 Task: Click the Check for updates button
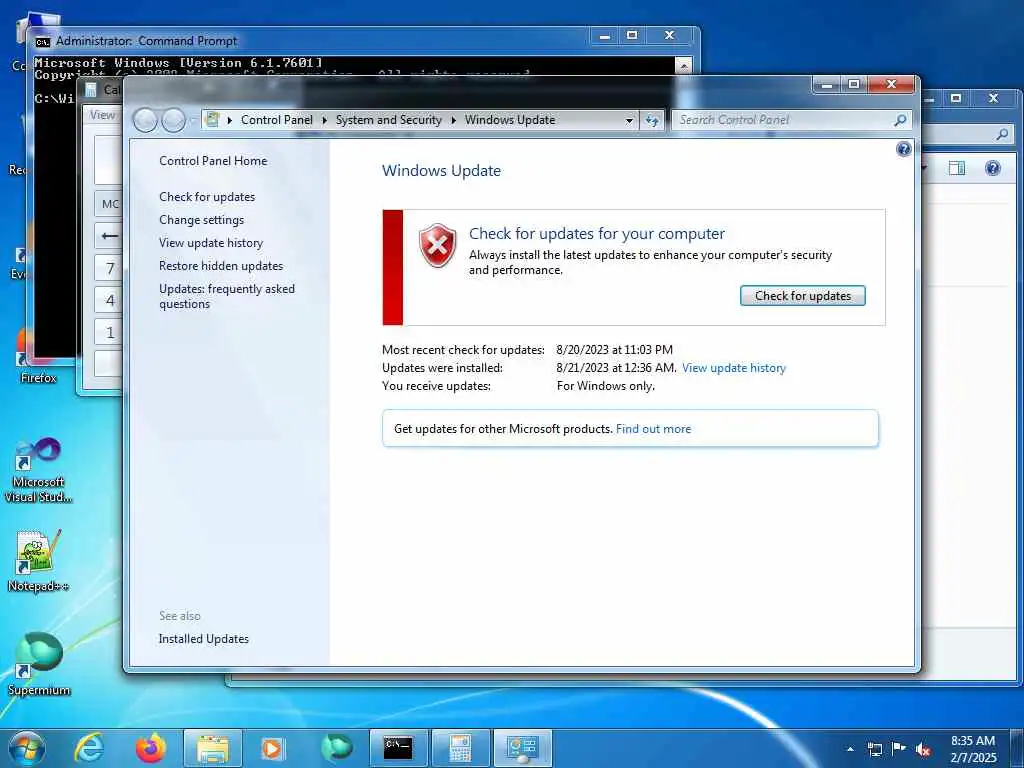point(803,296)
